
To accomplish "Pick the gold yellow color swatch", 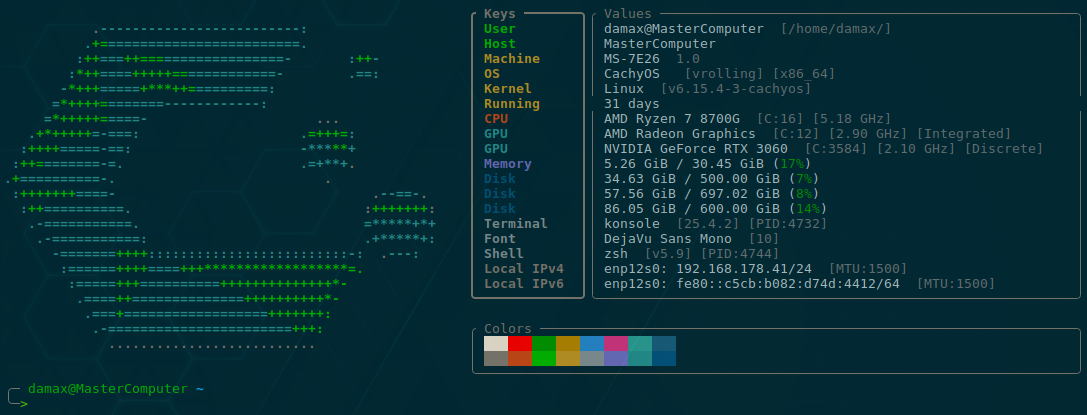I will 568,344.
